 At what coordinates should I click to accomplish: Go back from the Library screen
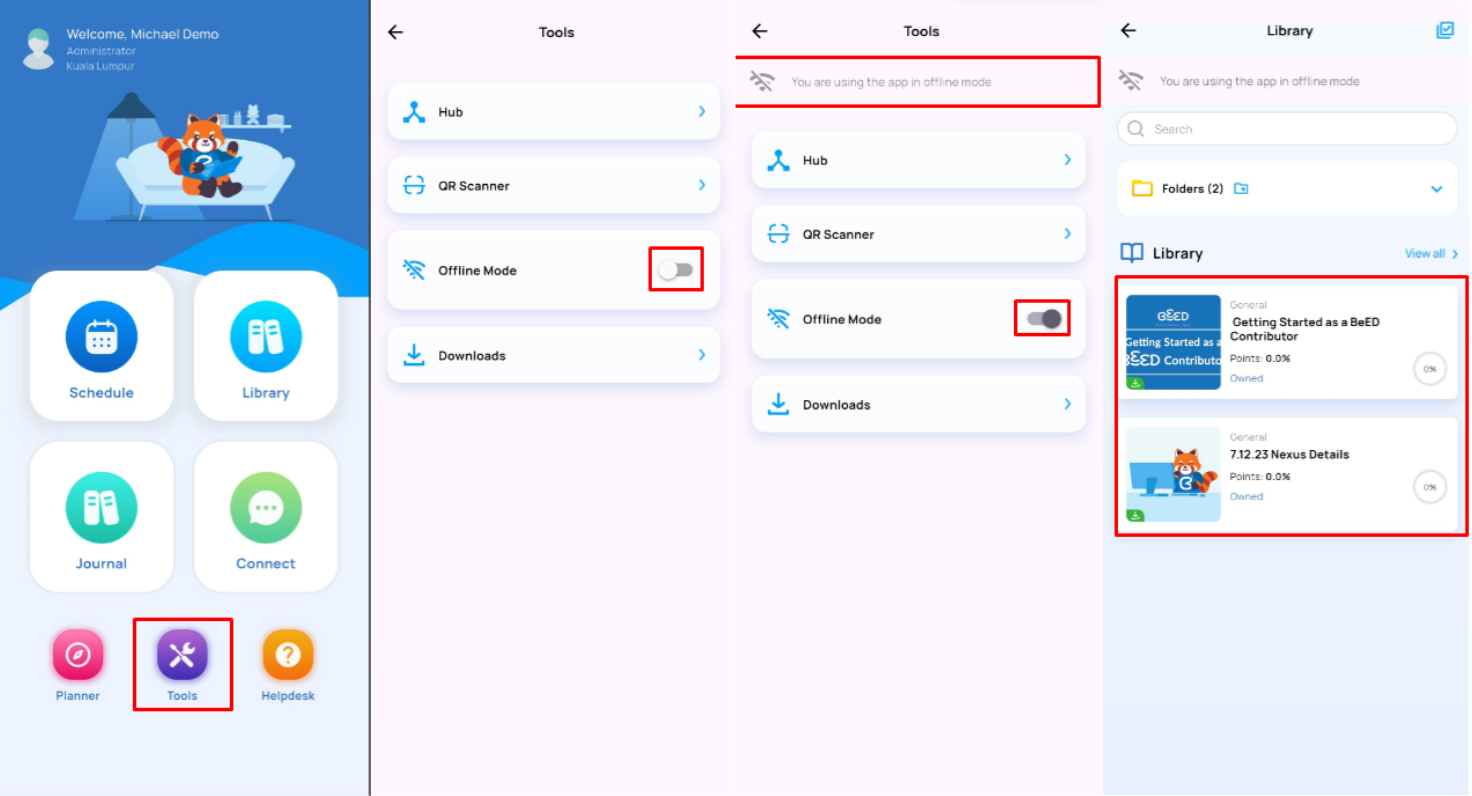click(1128, 31)
